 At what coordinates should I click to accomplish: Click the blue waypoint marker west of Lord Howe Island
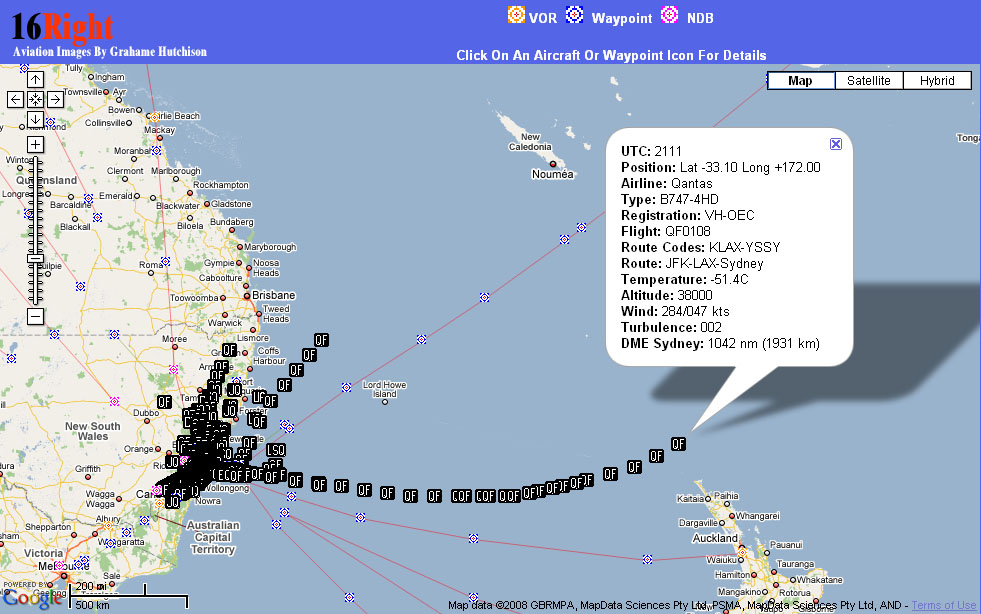(347, 387)
